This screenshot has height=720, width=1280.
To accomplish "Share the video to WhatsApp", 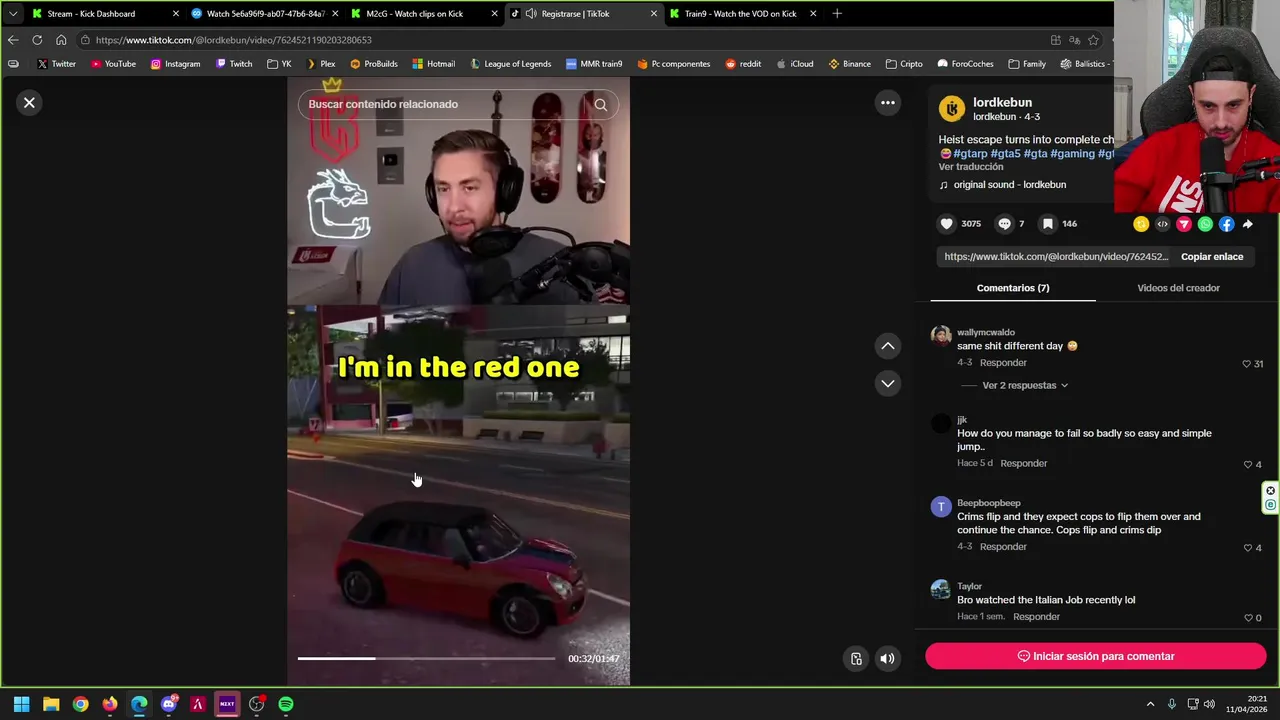I will point(1205,224).
